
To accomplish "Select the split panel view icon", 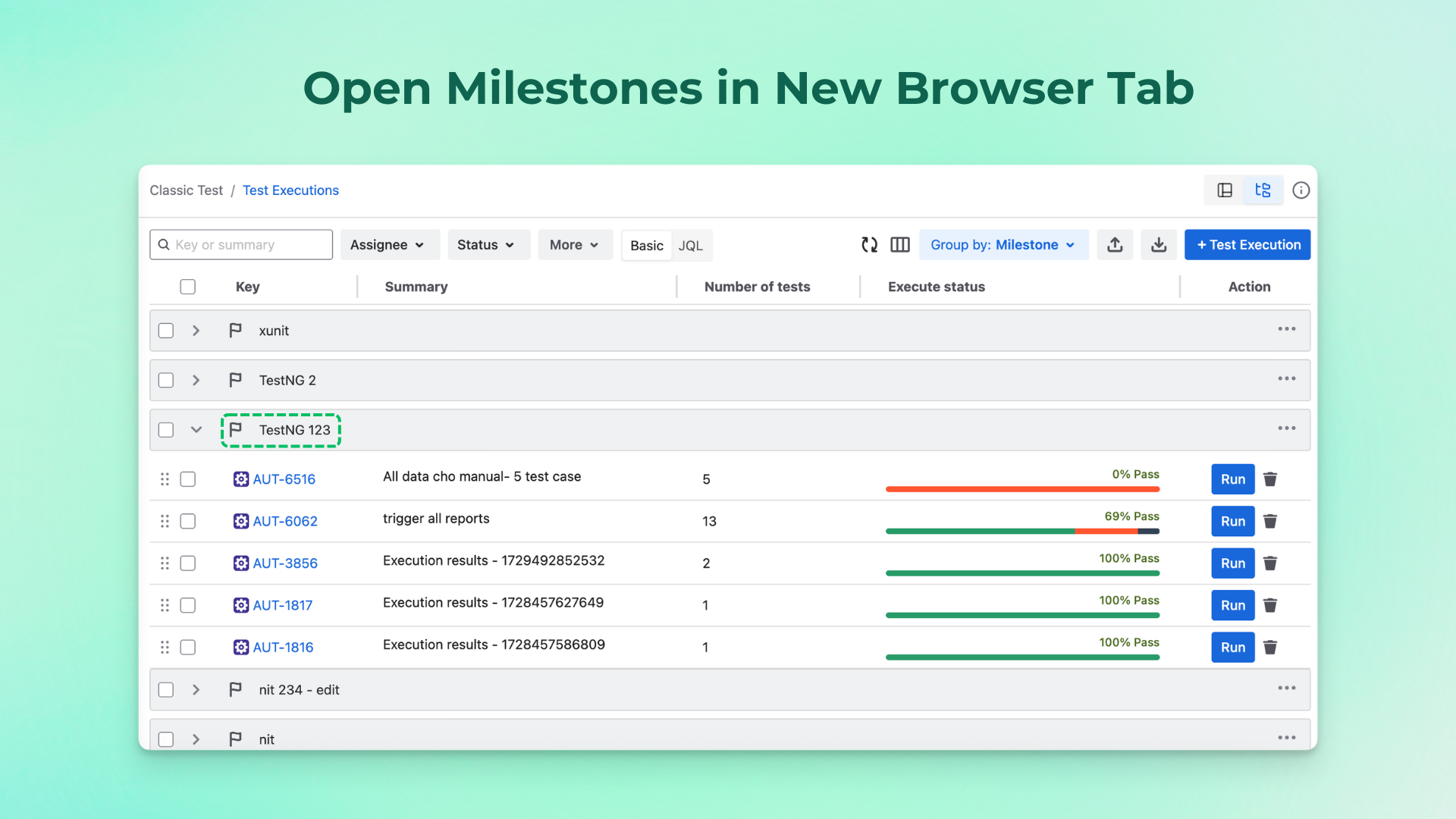I will click(1224, 190).
